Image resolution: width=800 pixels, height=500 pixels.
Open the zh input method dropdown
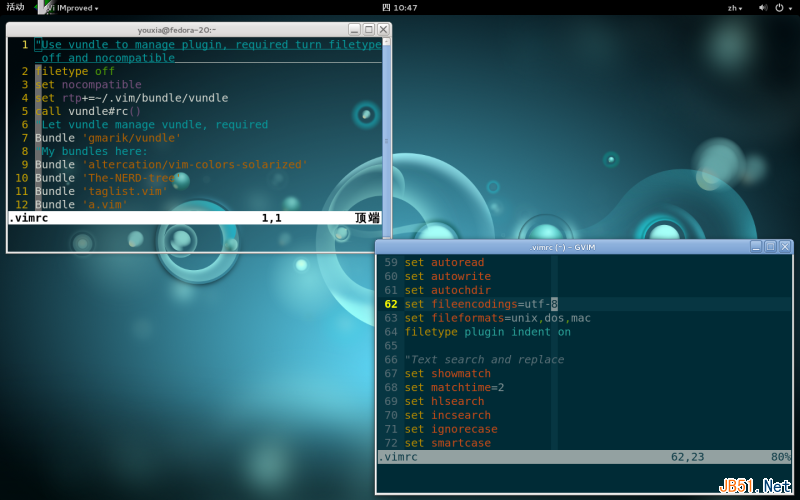tap(736, 7)
